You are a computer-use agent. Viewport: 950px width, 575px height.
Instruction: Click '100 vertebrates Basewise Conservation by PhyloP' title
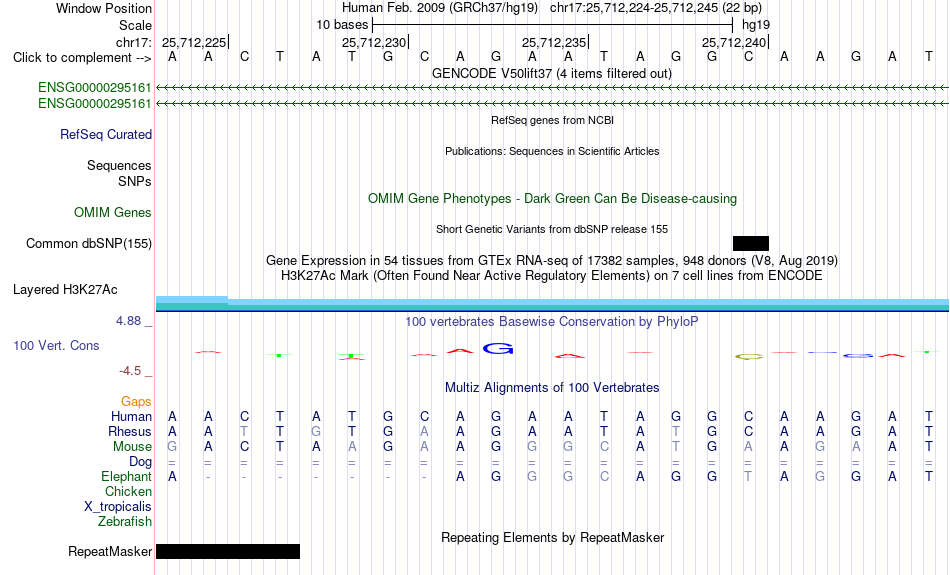tap(552, 322)
